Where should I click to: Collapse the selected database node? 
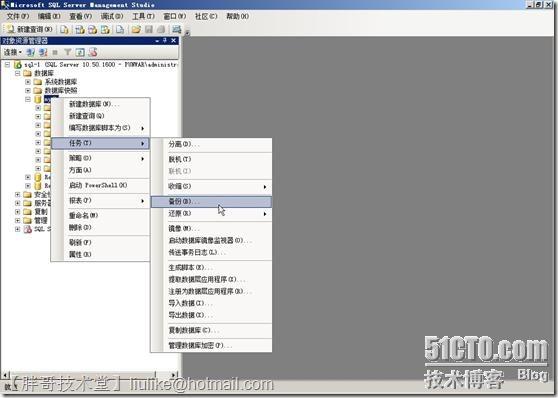(28, 99)
